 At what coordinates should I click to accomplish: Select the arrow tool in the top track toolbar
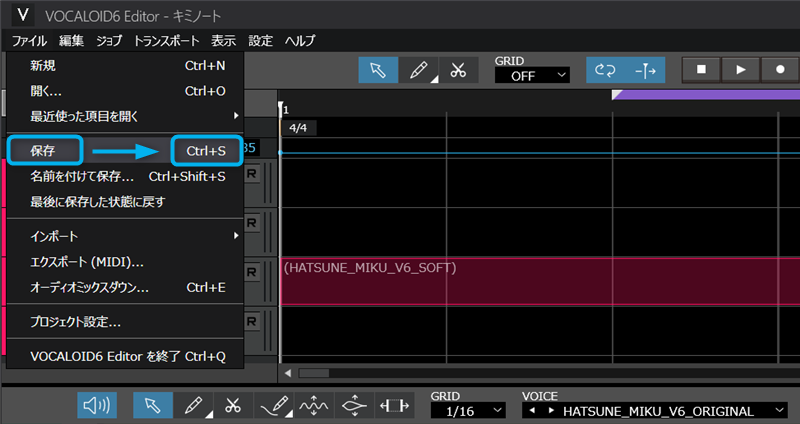pyautogui.click(x=378, y=70)
